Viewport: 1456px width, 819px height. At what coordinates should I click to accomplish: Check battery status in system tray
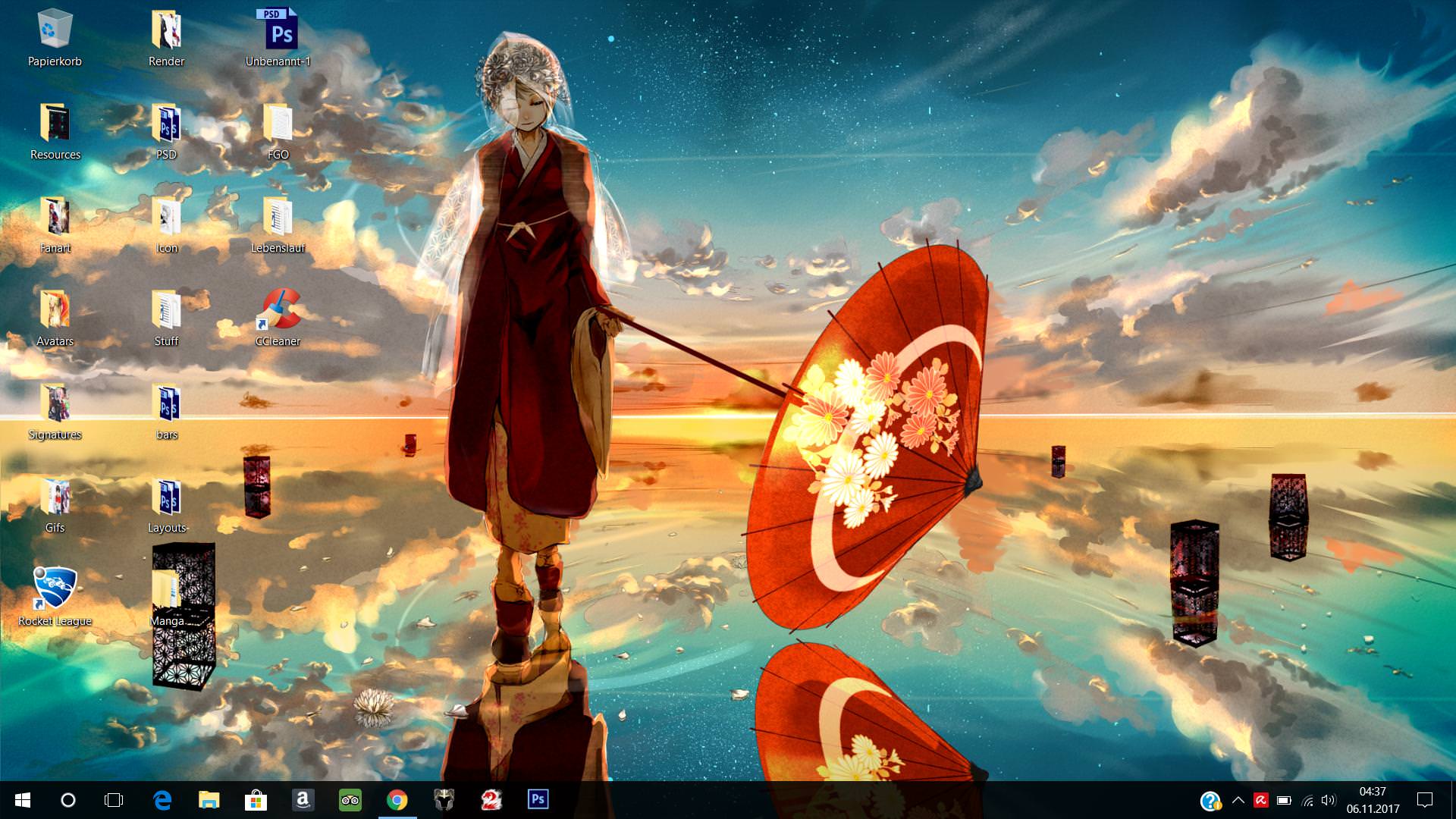1284,800
